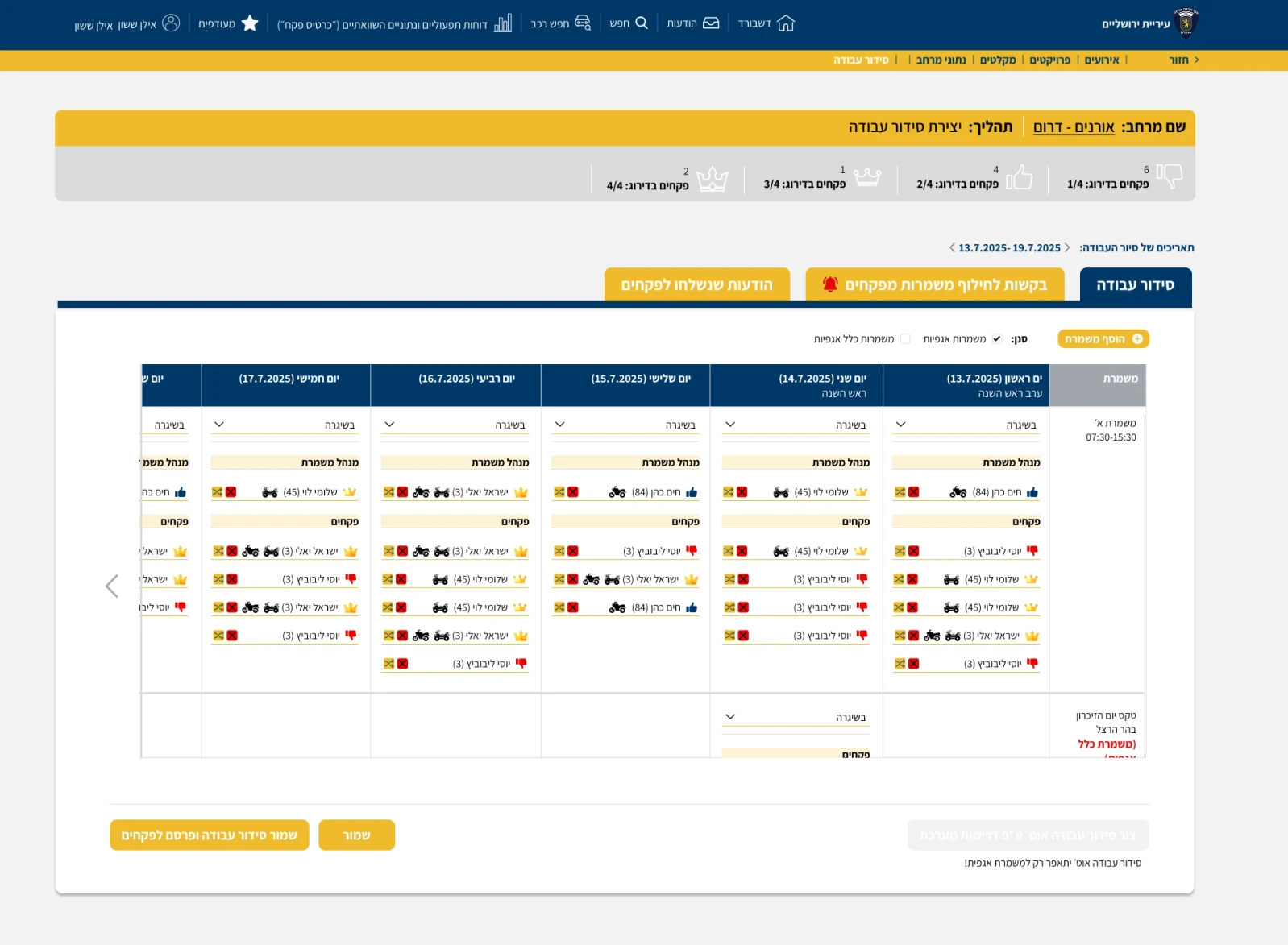
Task: Select אירועים in the yellow navigation bar
Action: pos(1102,60)
